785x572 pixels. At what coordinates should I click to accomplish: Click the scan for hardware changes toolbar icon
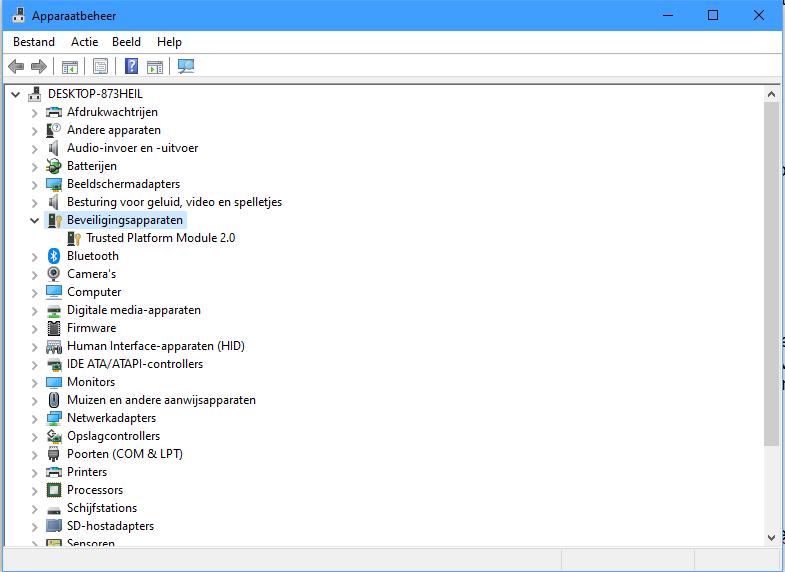[x=186, y=67]
